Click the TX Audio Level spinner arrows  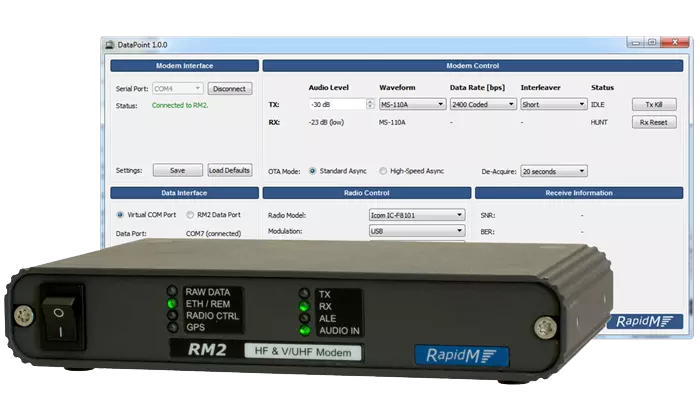coord(371,104)
